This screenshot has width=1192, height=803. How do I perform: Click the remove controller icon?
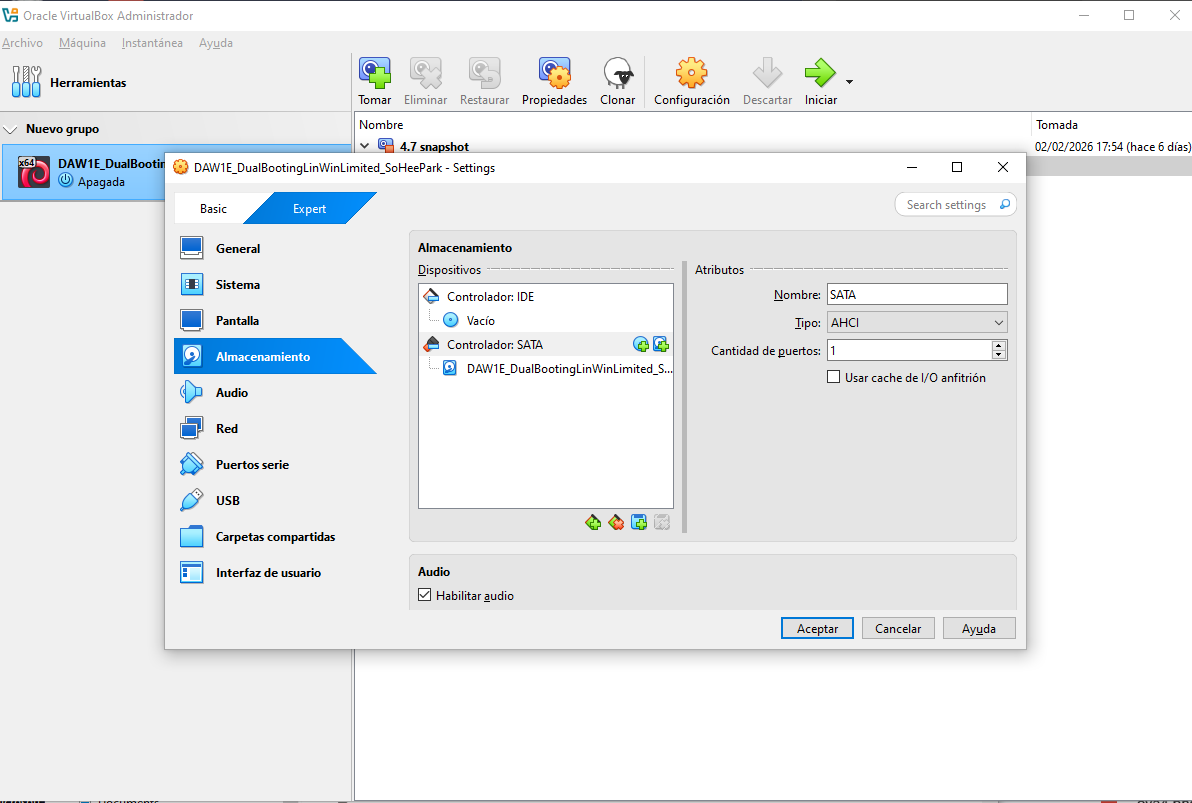(x=616, y=522)
